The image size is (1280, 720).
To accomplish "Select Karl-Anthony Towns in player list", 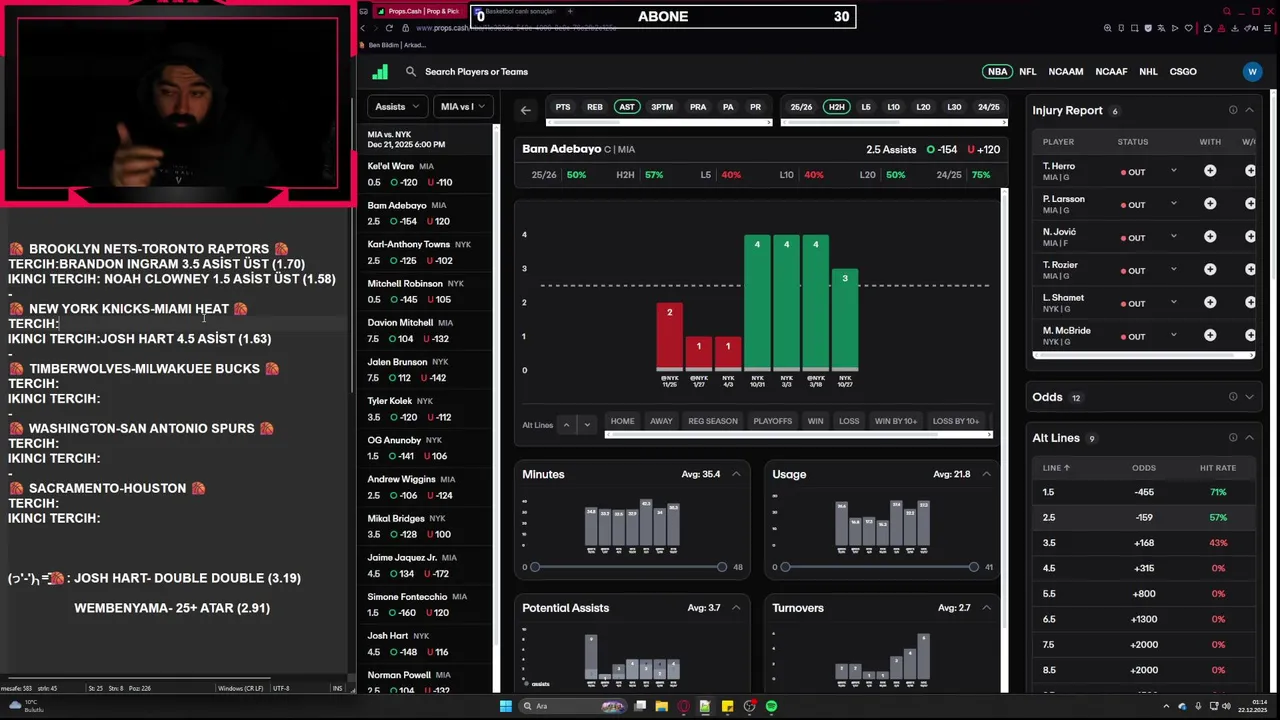I will tap(428, 252).
